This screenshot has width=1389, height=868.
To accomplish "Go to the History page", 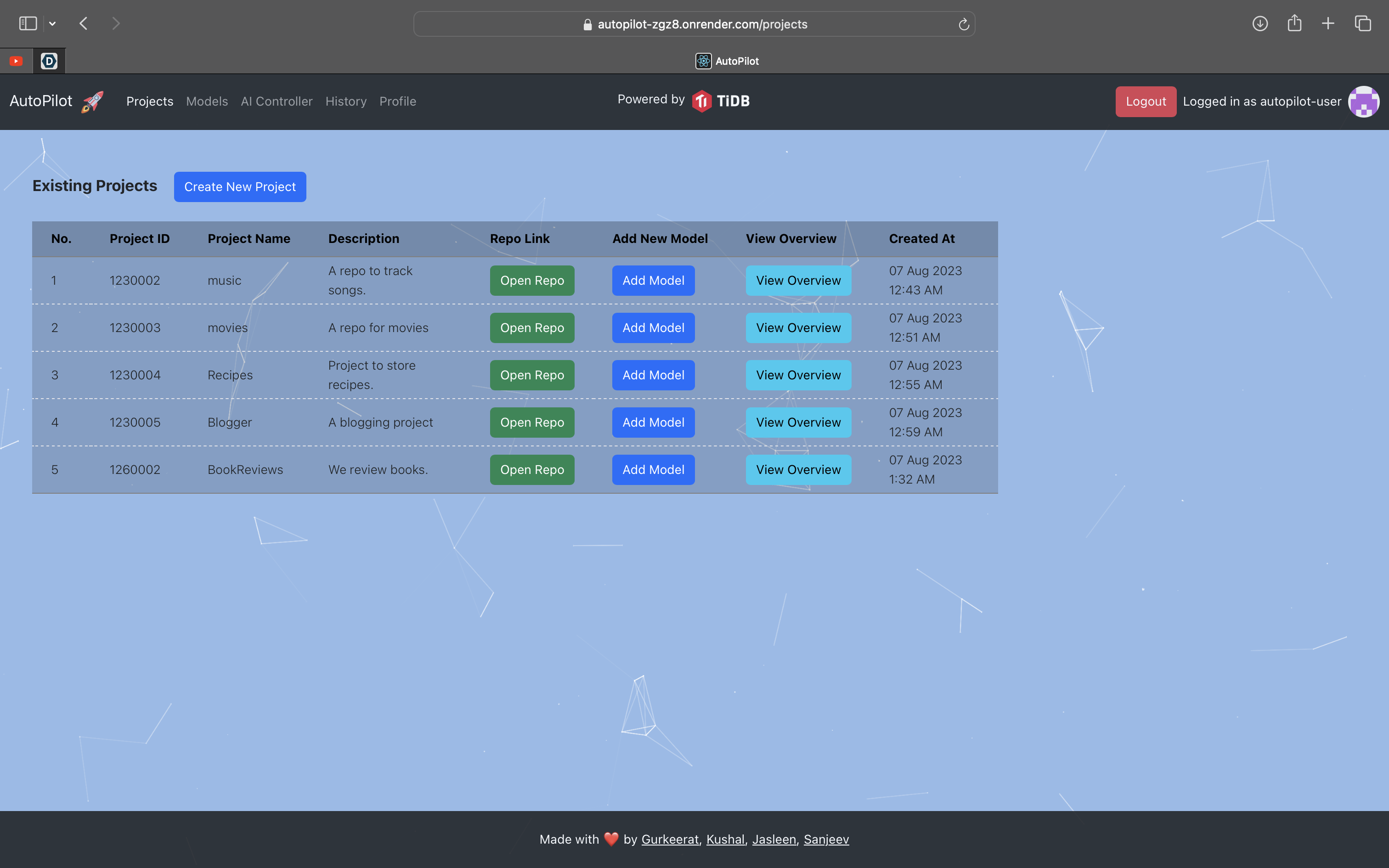I will (x=345, y=101).
